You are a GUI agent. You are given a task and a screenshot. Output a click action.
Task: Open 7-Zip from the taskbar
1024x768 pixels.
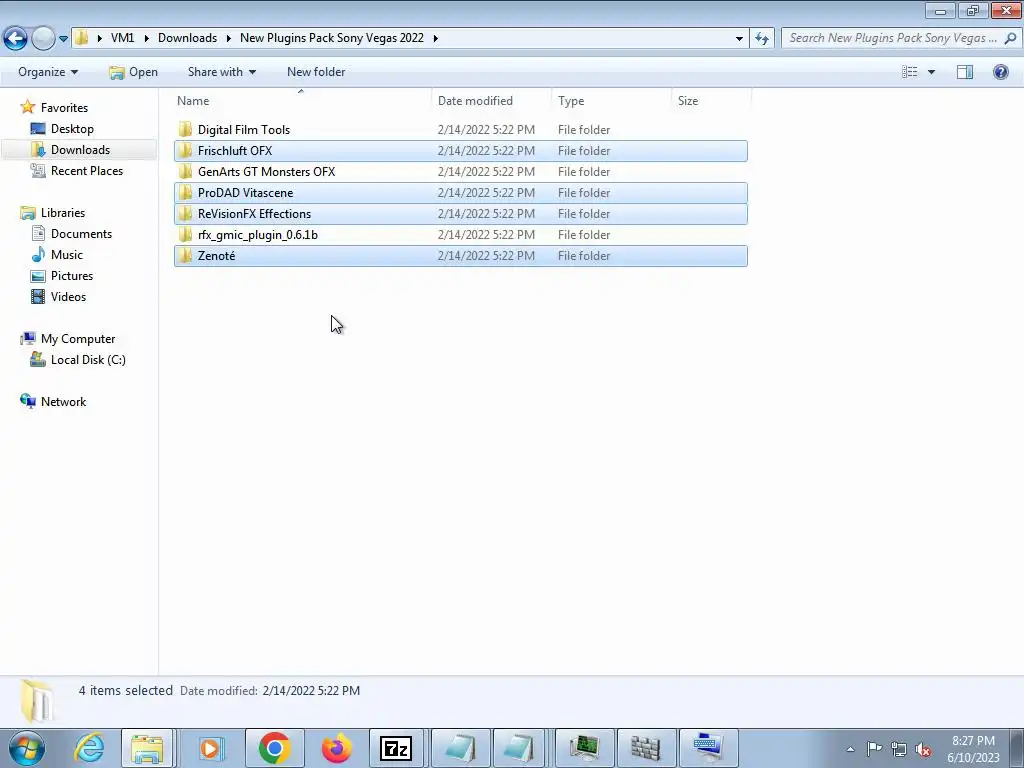396,748
